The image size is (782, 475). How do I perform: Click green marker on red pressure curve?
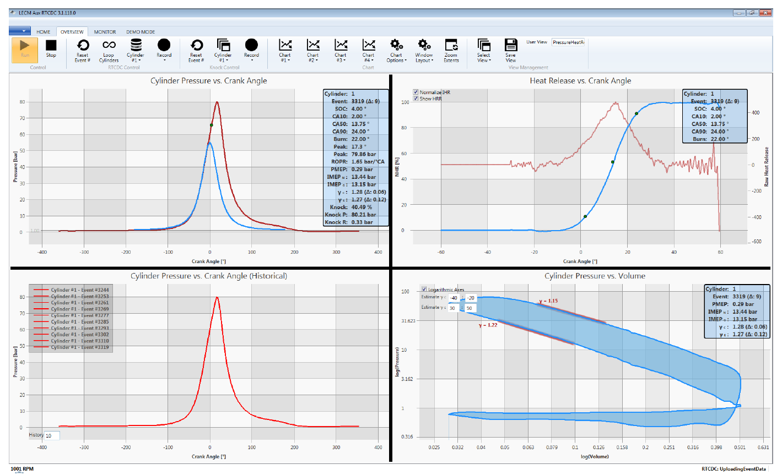pos(211,125)
